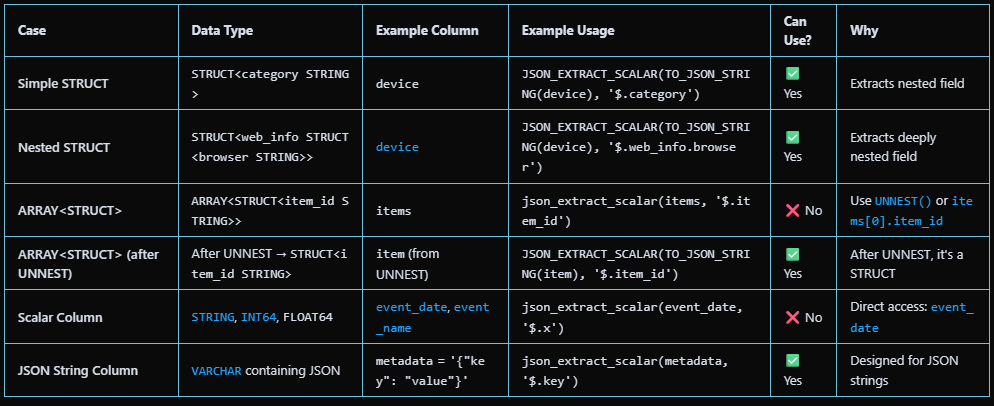Image resolution: width=994 pixels, height=406 pixels.
Task: Click the red X in the ARRAY<STRUCT> row
Action: 792,211
